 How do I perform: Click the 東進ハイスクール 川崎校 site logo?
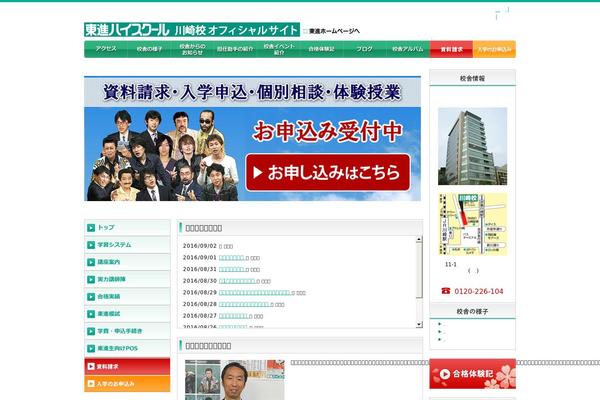[192, 30]
